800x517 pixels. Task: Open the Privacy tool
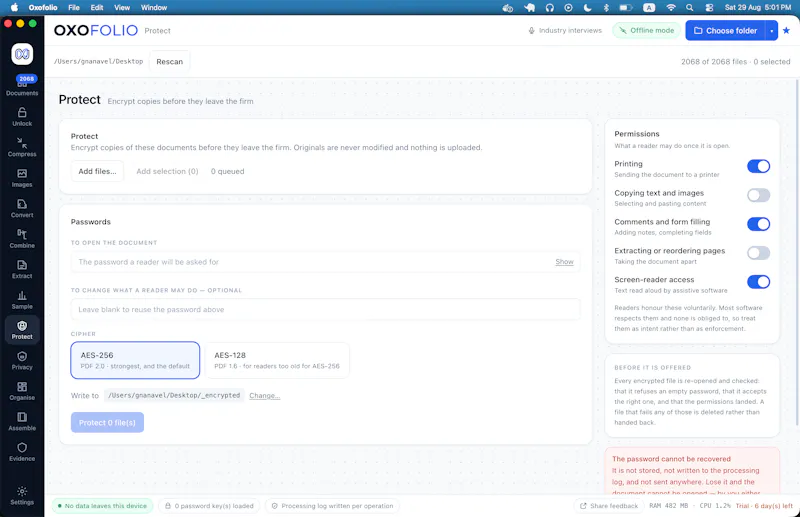[22, 361]
